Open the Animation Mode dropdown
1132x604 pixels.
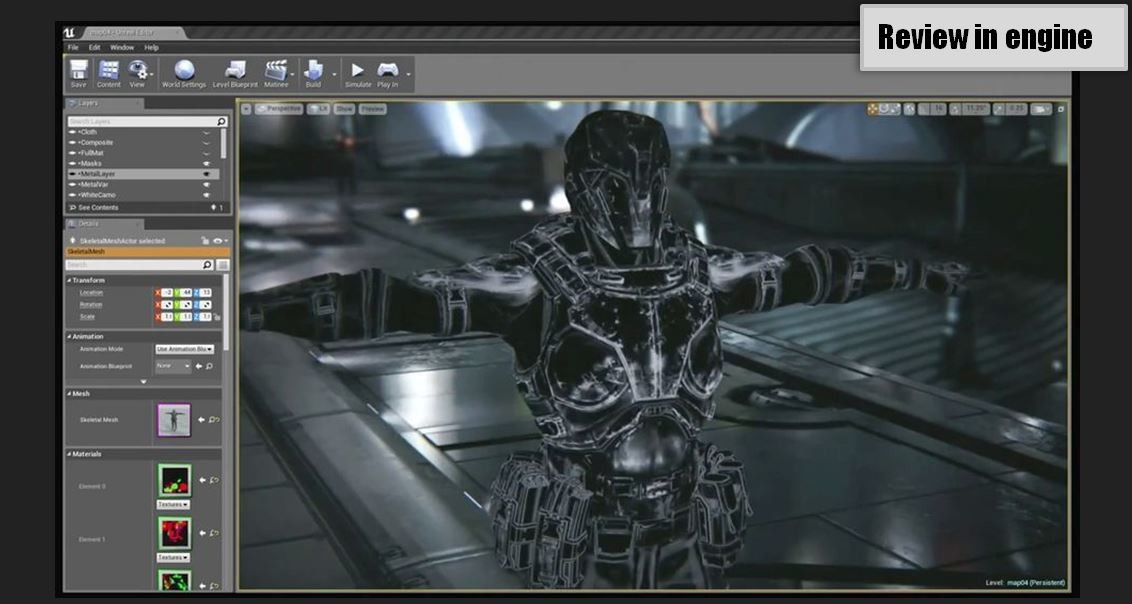click(184, 349)
